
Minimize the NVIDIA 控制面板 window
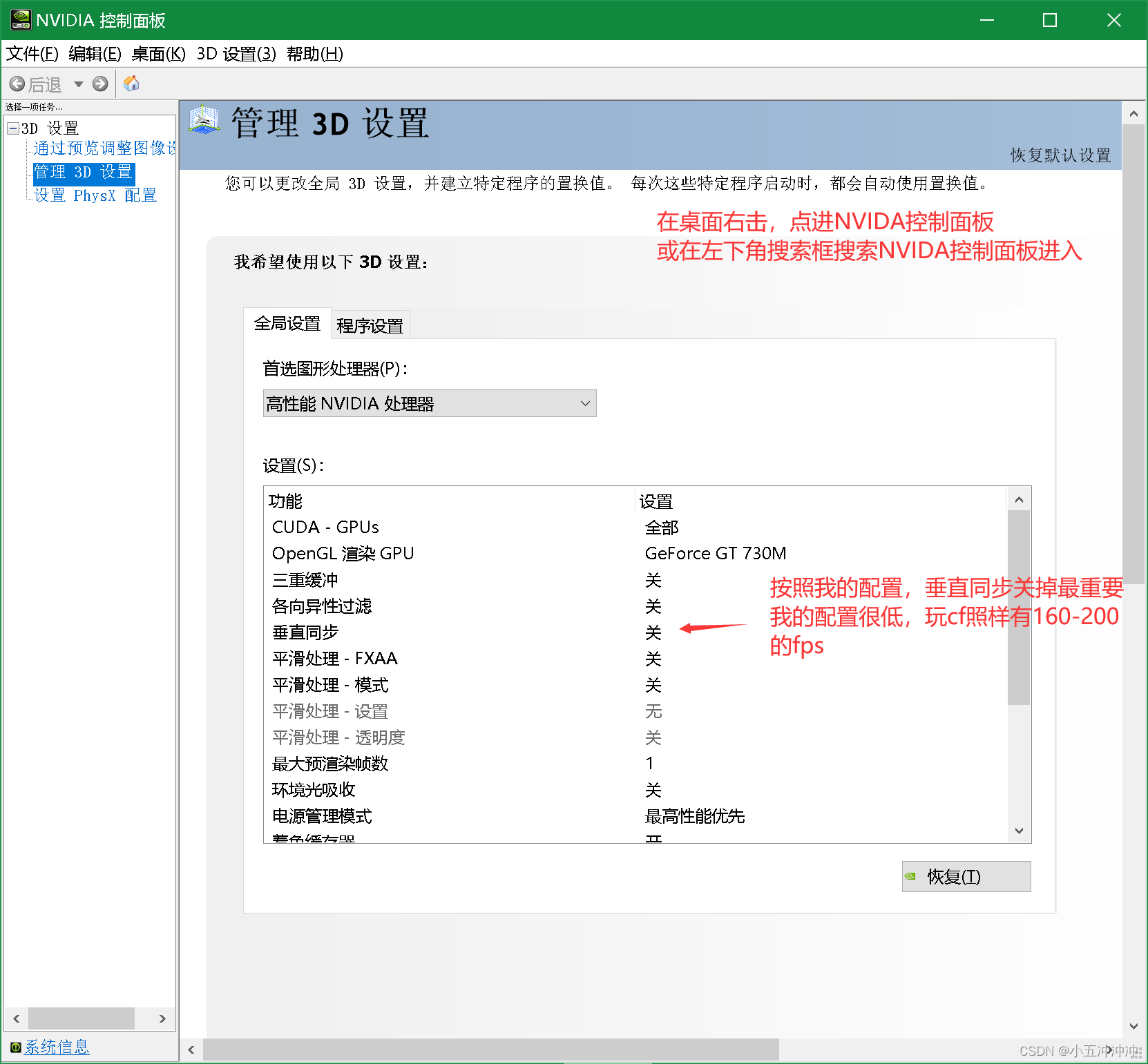pos(987,20)
